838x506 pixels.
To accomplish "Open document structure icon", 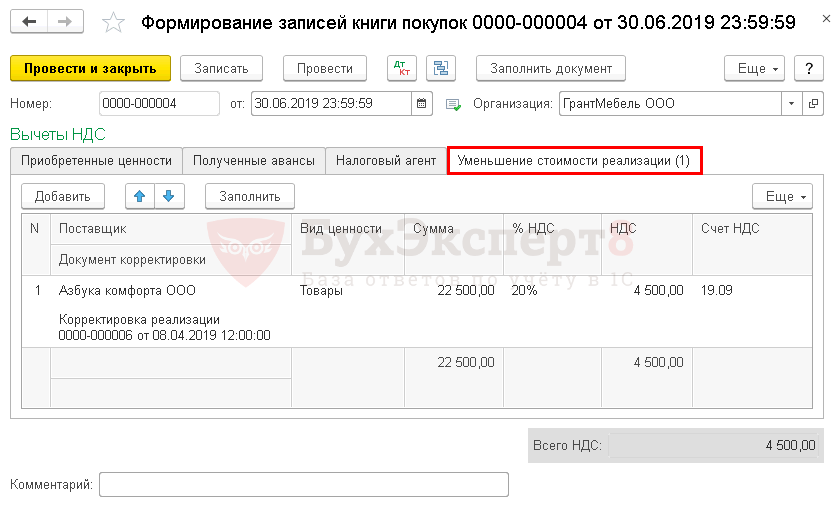I will pos(441,68).
